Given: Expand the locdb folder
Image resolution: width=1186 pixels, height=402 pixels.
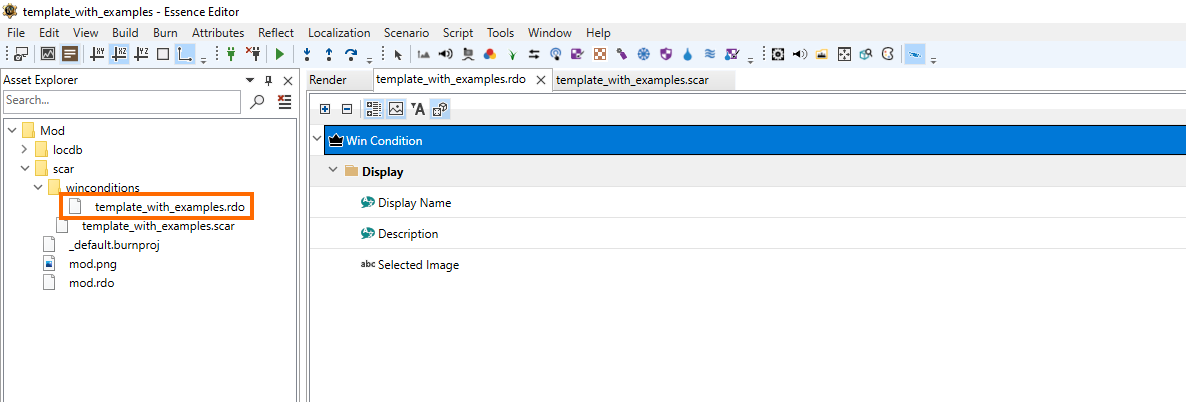Looking at the screenshot, I should click(x=25, y=149).
